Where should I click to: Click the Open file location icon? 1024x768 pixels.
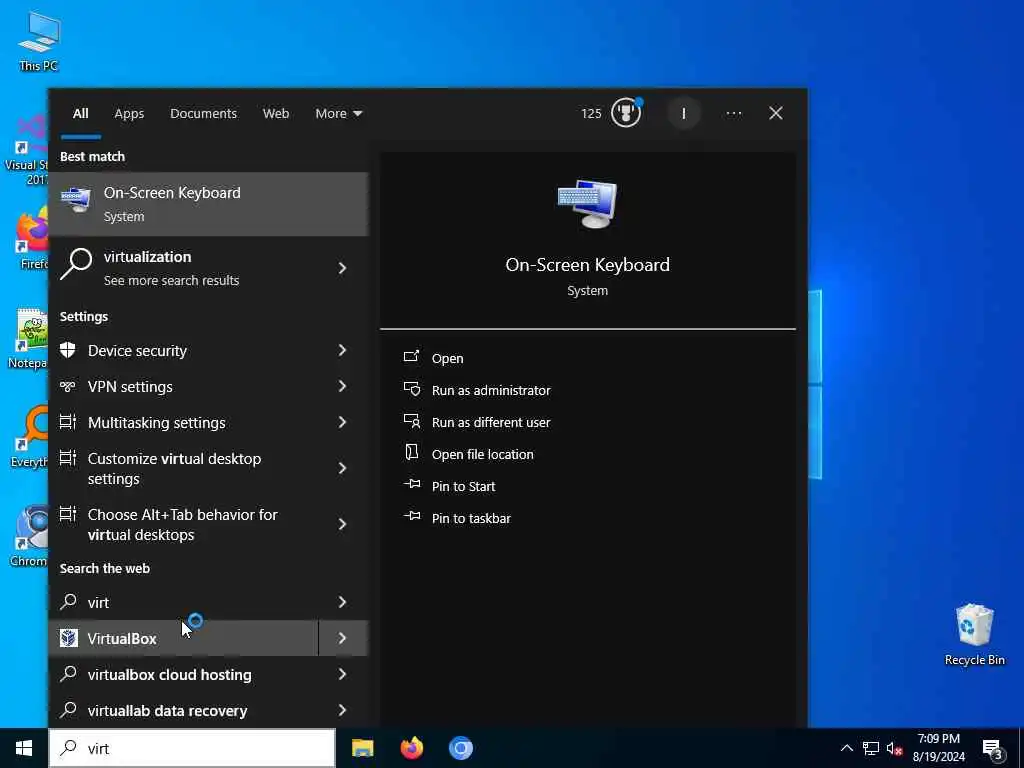(x=411, y=453)
